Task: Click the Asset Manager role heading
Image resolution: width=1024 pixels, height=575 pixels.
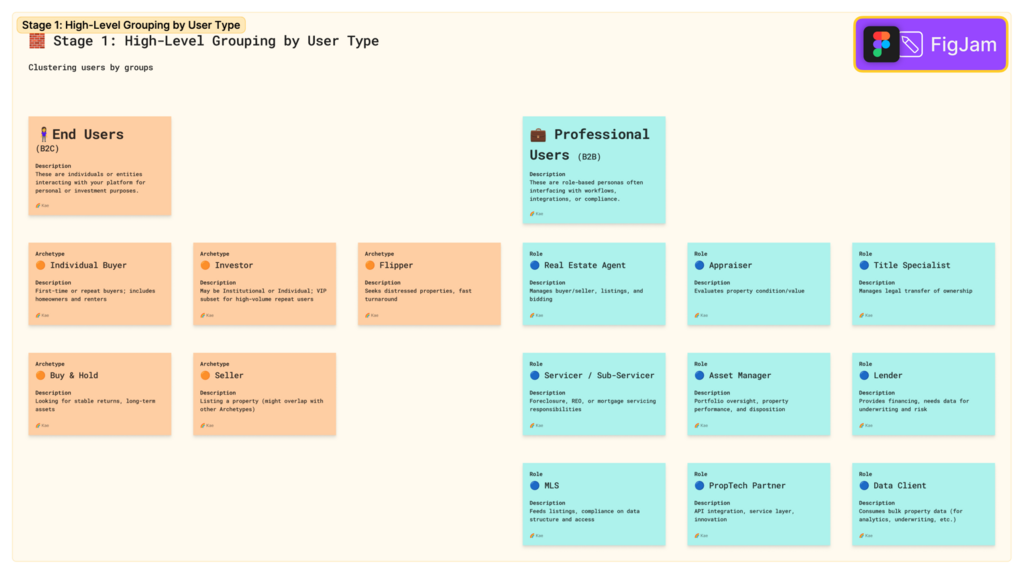Action: pyautogui.click(x=740, y=376)
